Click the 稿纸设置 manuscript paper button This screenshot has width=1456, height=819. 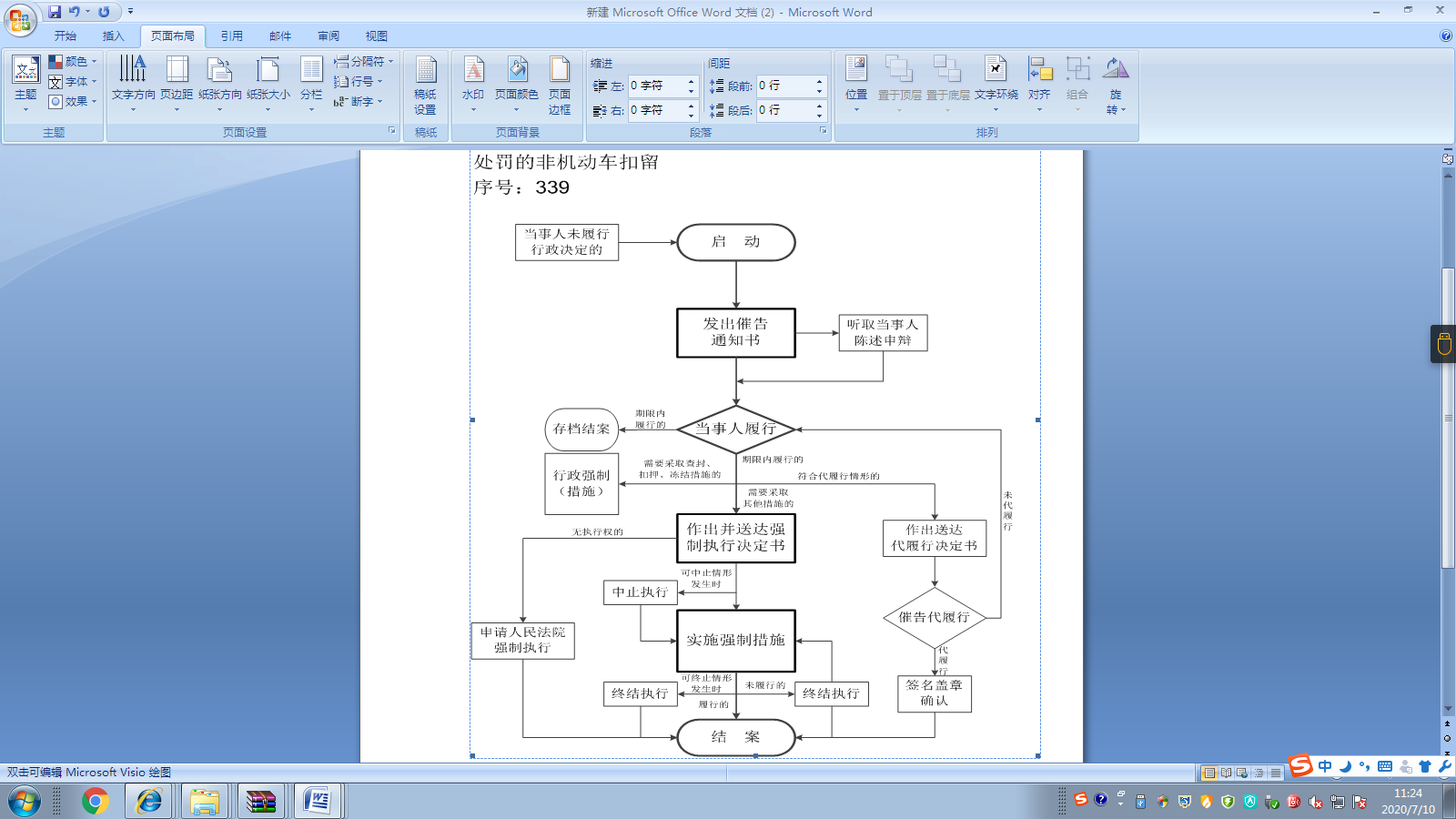click(425, 86)
